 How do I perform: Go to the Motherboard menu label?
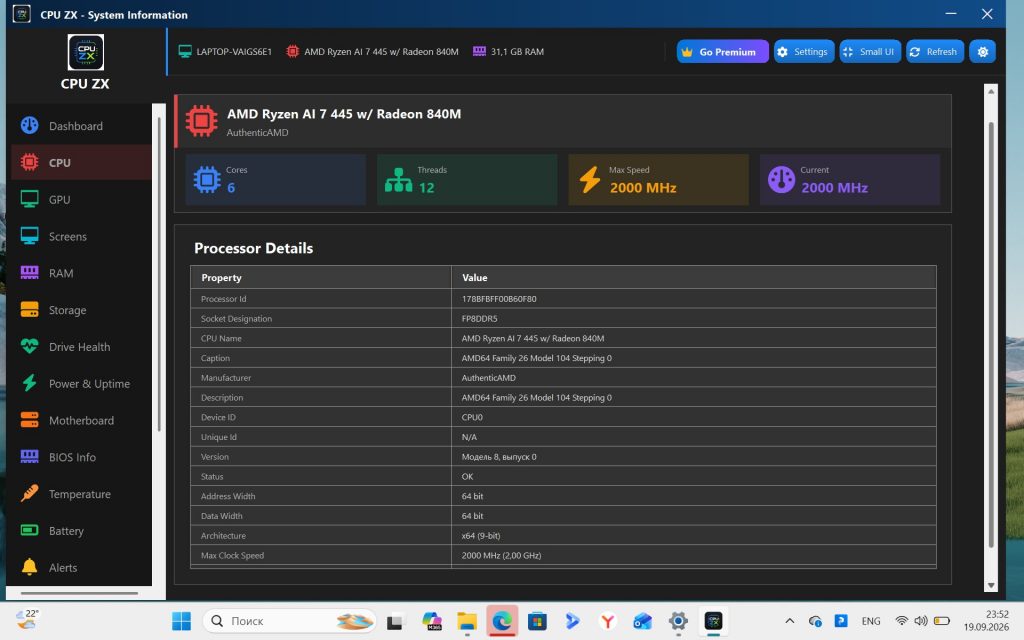[82, 421]
